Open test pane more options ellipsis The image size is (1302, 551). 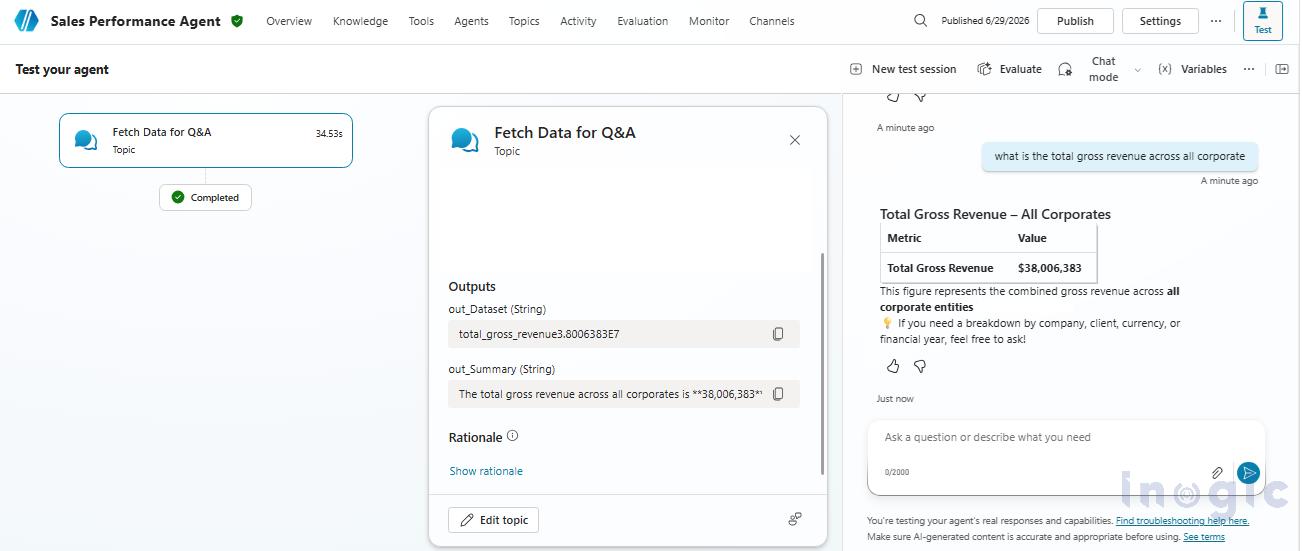pos(1249,69)
